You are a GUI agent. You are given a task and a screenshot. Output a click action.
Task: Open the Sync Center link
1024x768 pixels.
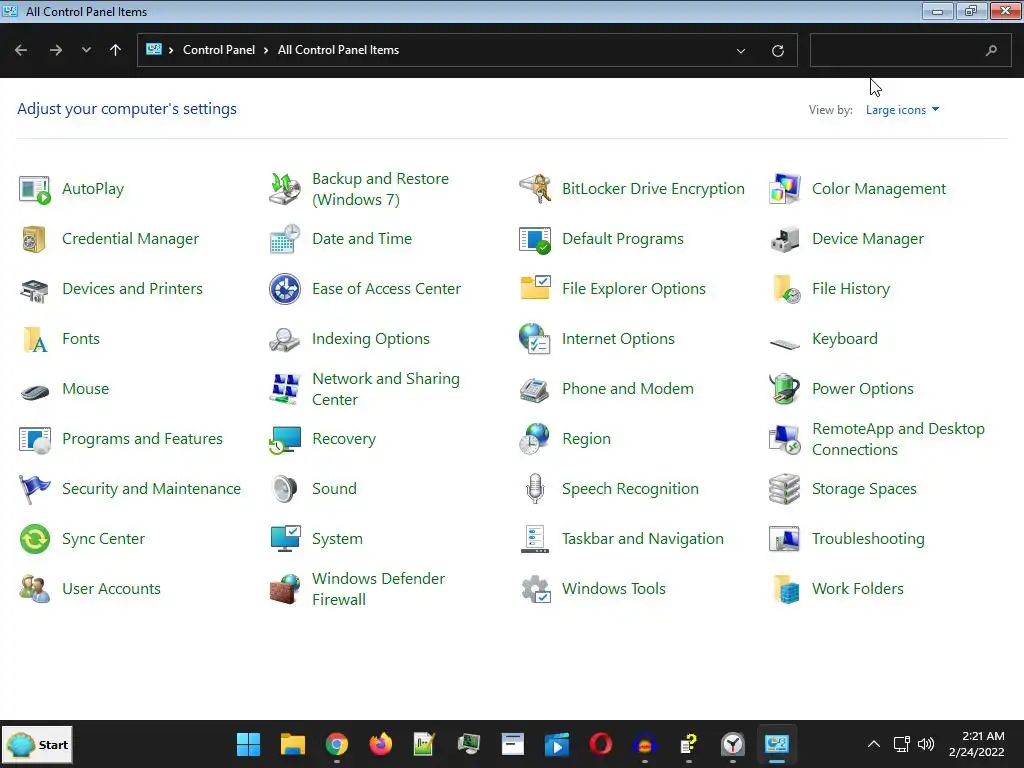pos(103,539)
